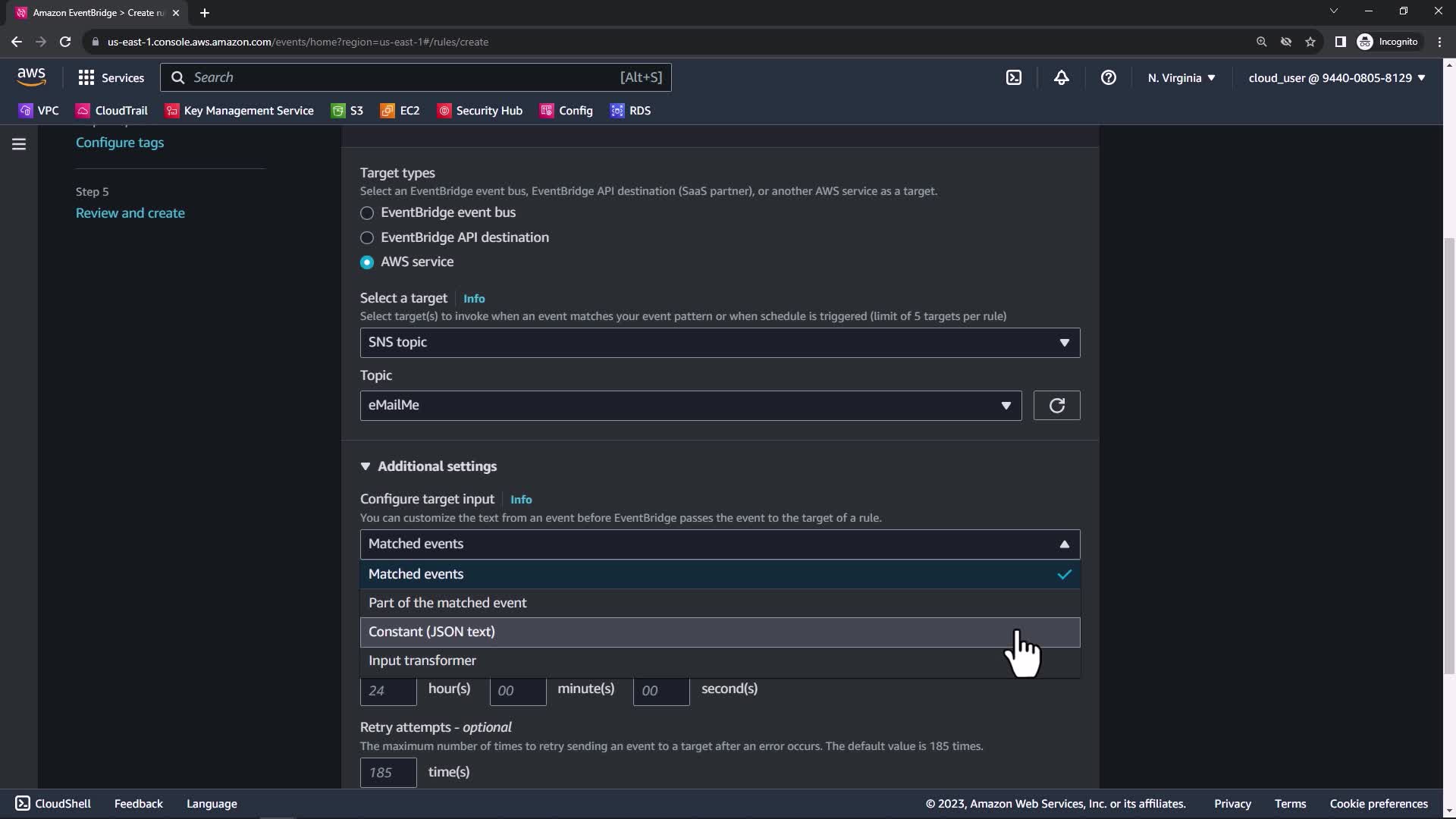This screenshot has width=1456, height=819.
Task: Select the AWS service radio option
Action: click(x=367, y=262)
